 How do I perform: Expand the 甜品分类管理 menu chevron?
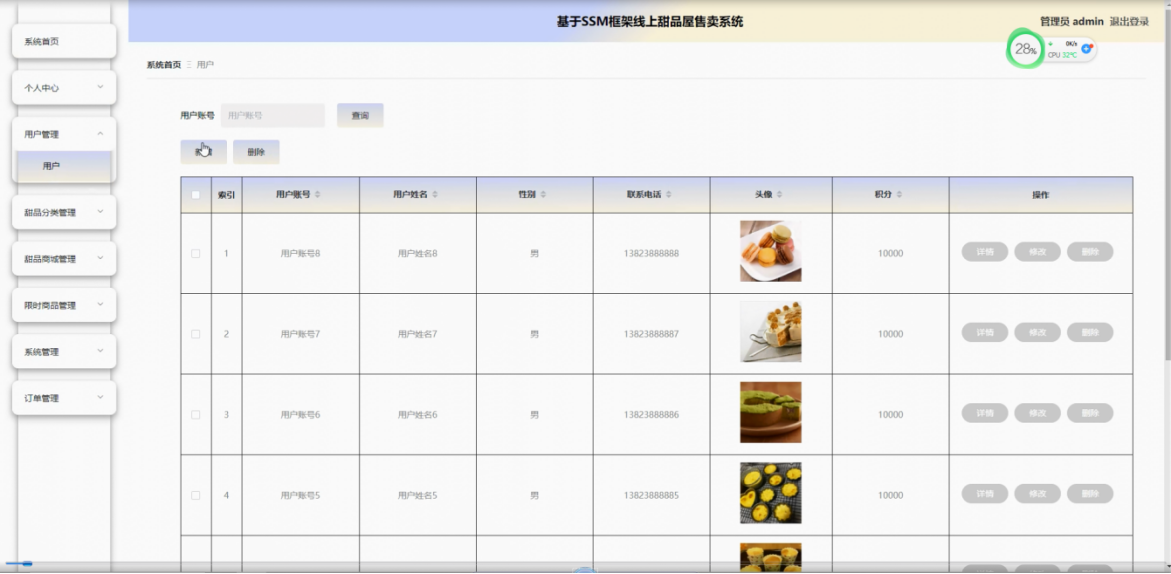[x=100, y=211]
